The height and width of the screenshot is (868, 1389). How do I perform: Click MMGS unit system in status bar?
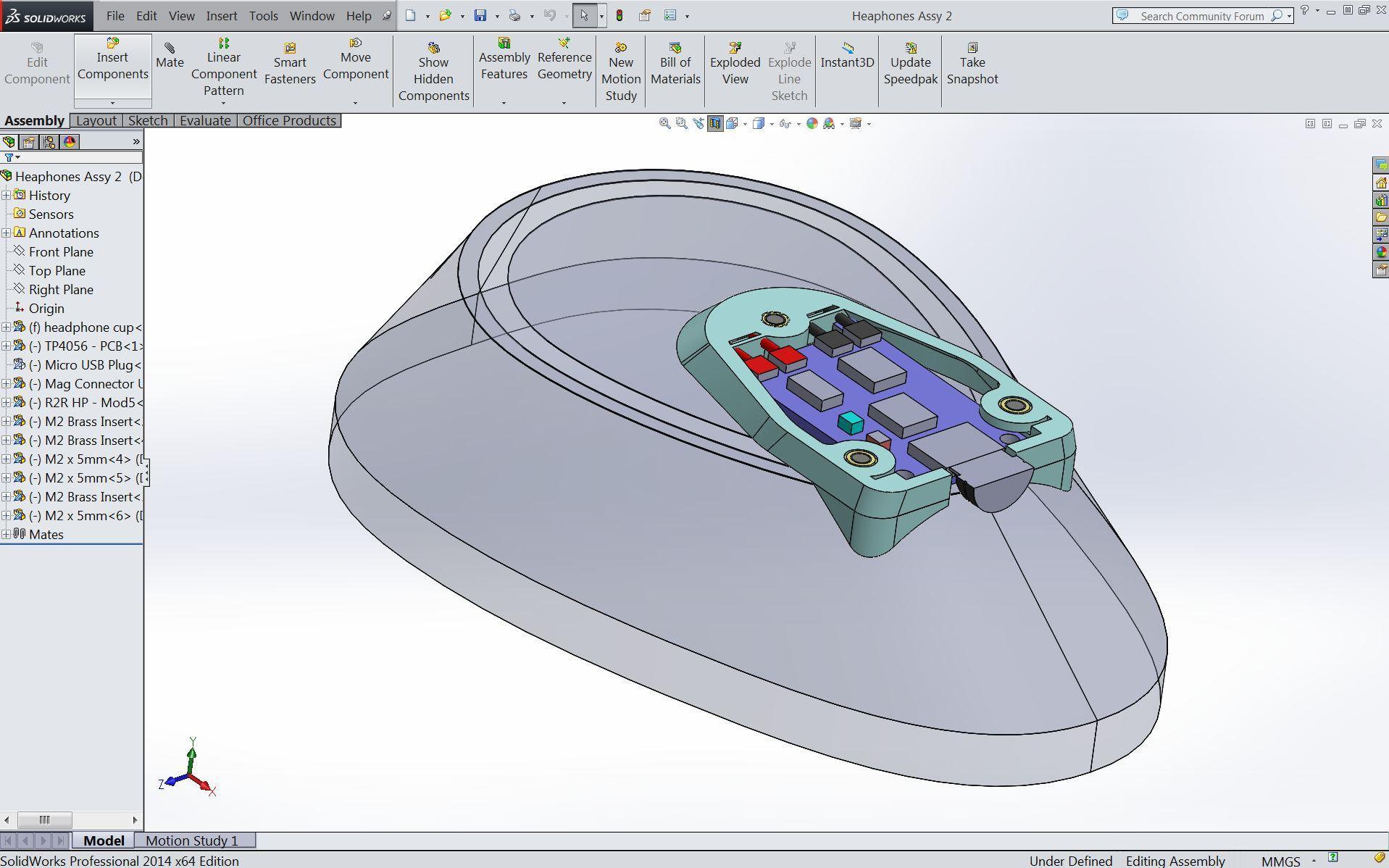[1280, 861]
